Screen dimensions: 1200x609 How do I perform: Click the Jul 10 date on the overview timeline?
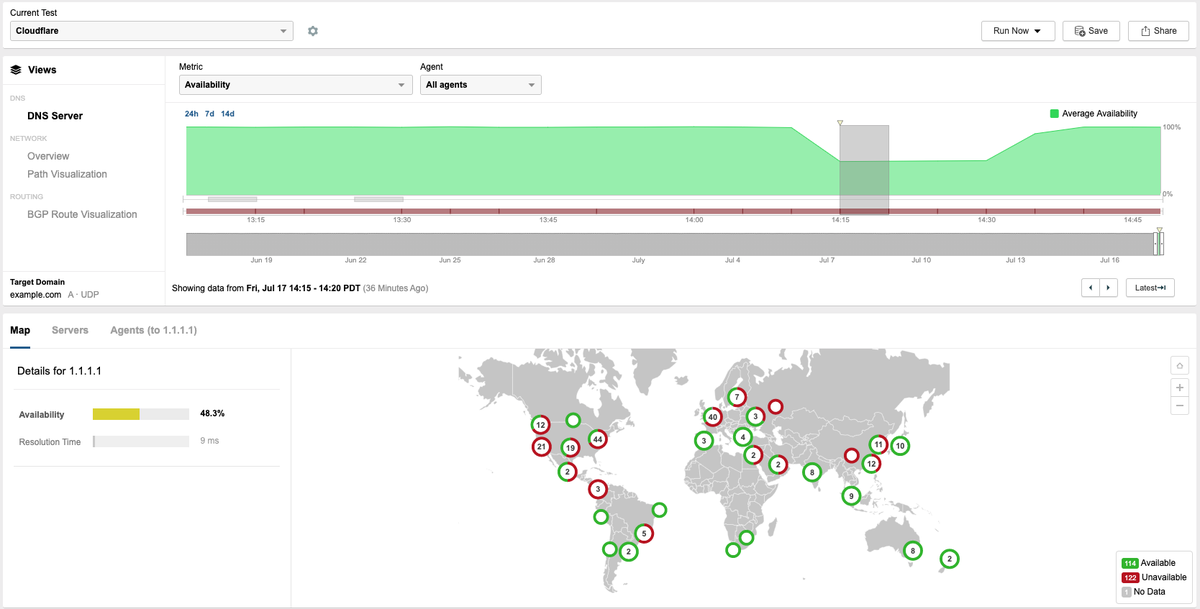point(920,260)
